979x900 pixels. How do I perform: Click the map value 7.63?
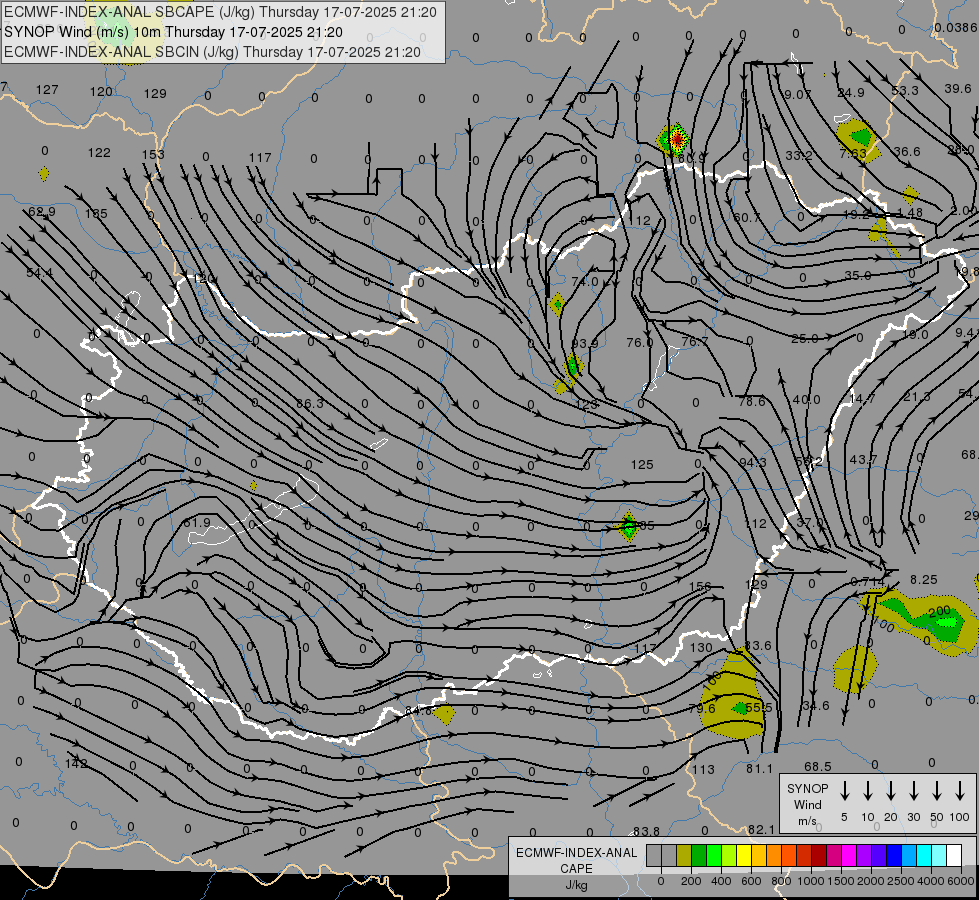click(853, 153)
